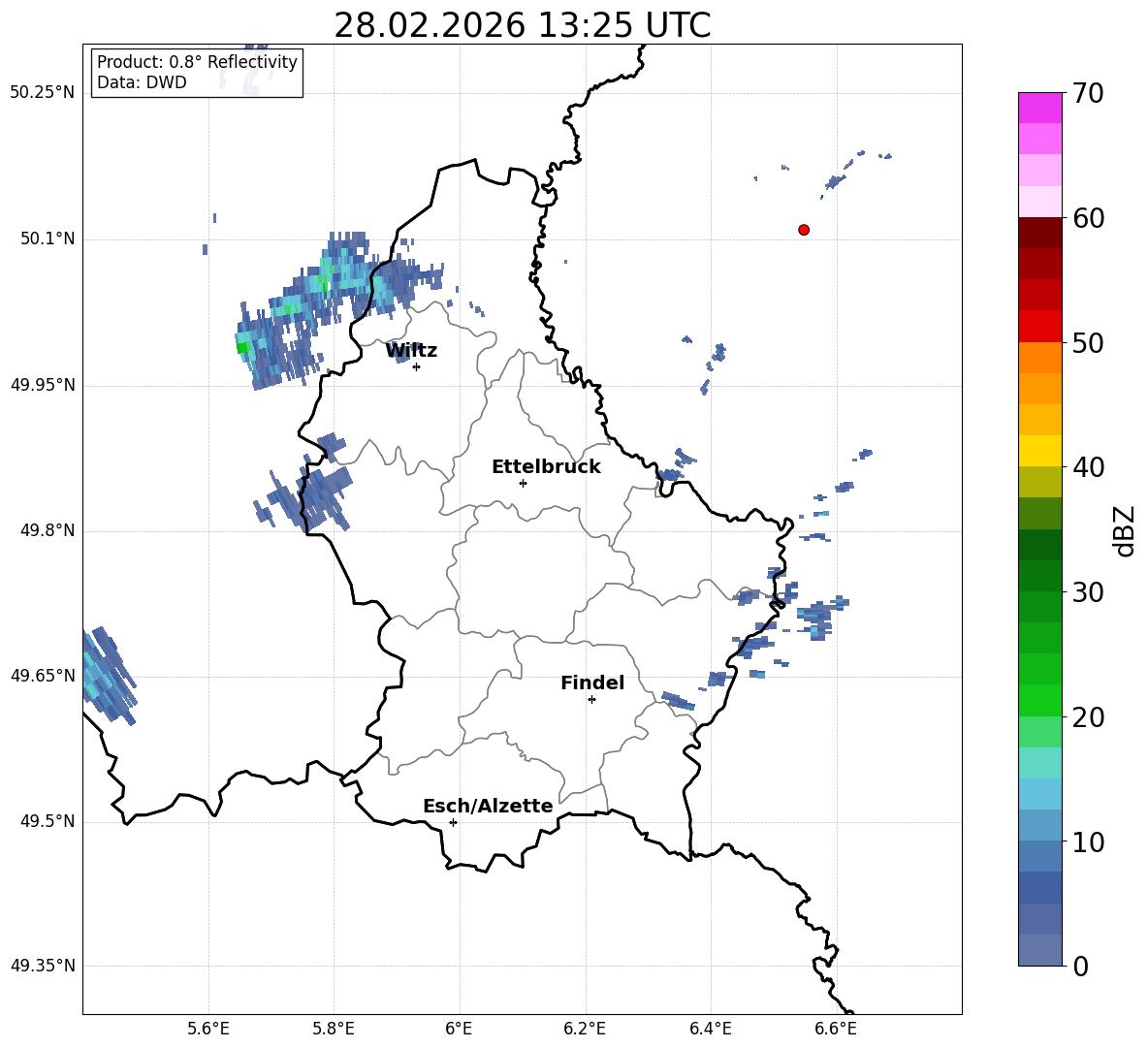Click the dark red colorbar band below 60
Viewport: 1148px width, 1048px height.
pyautogui.click(x=1039, y=233)
